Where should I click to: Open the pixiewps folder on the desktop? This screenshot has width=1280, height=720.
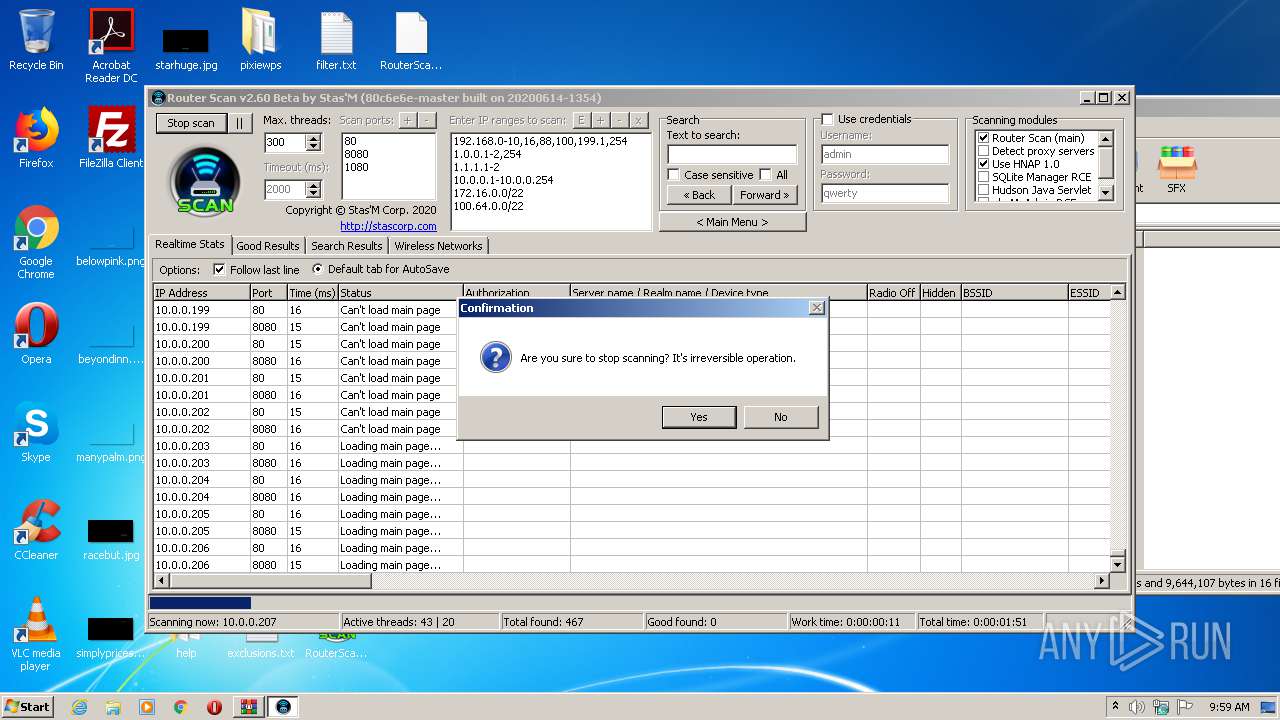click(260, 40)
